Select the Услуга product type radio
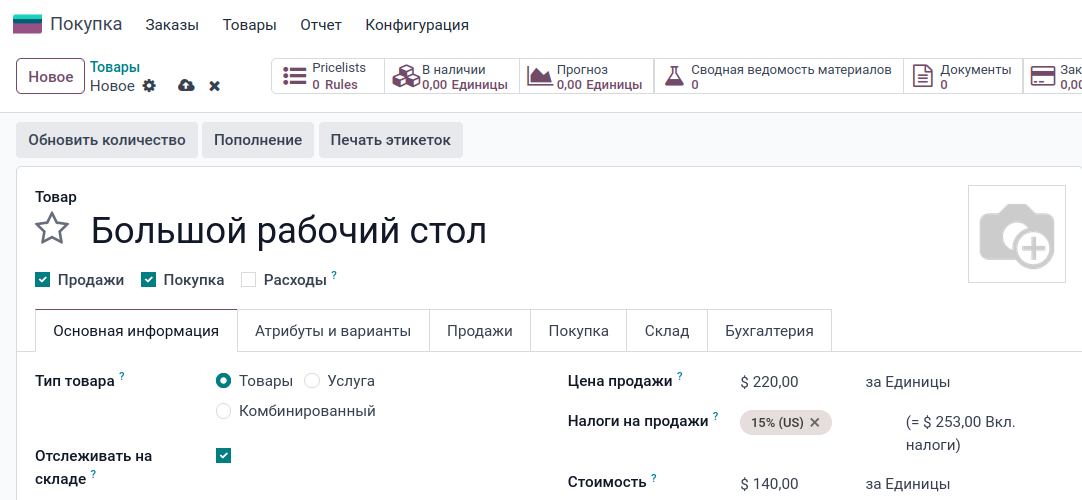 click(312, 381)
